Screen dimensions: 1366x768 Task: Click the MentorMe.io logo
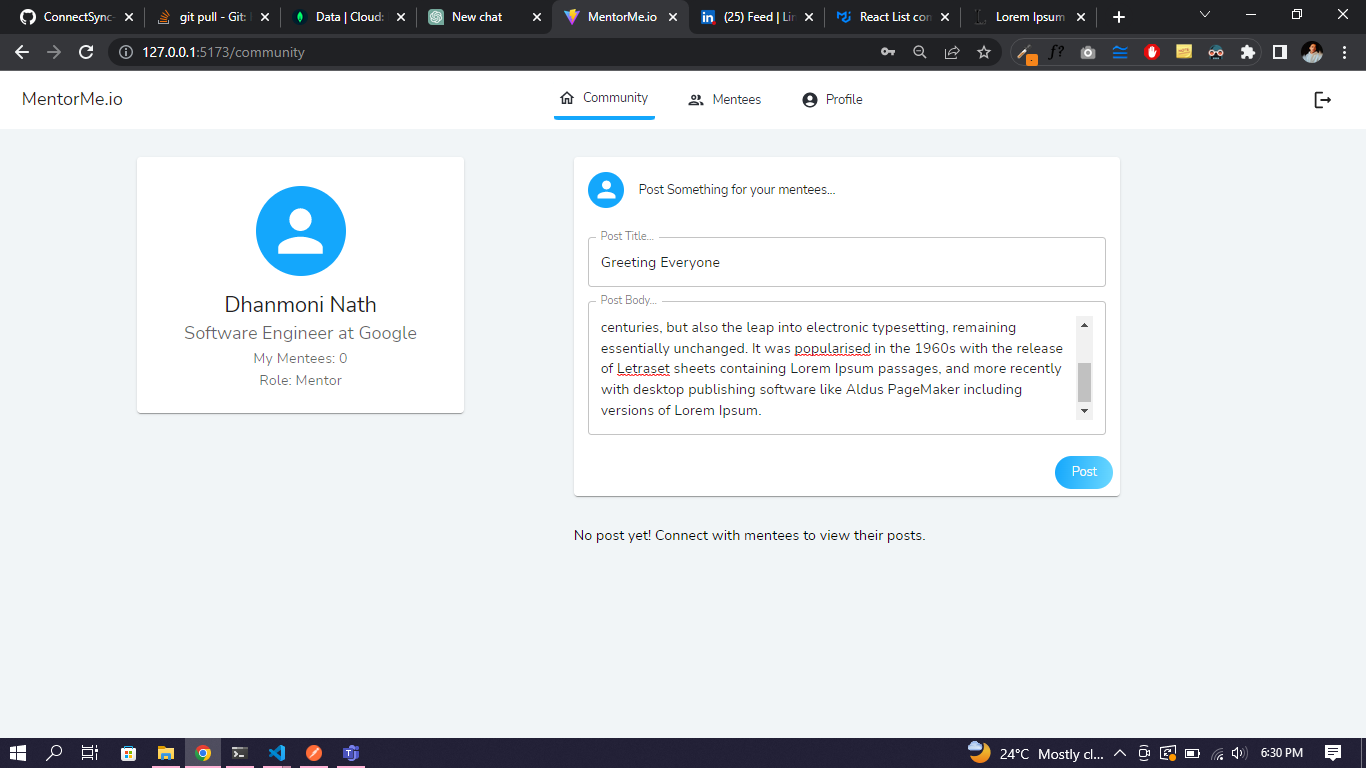pos(71,99)
